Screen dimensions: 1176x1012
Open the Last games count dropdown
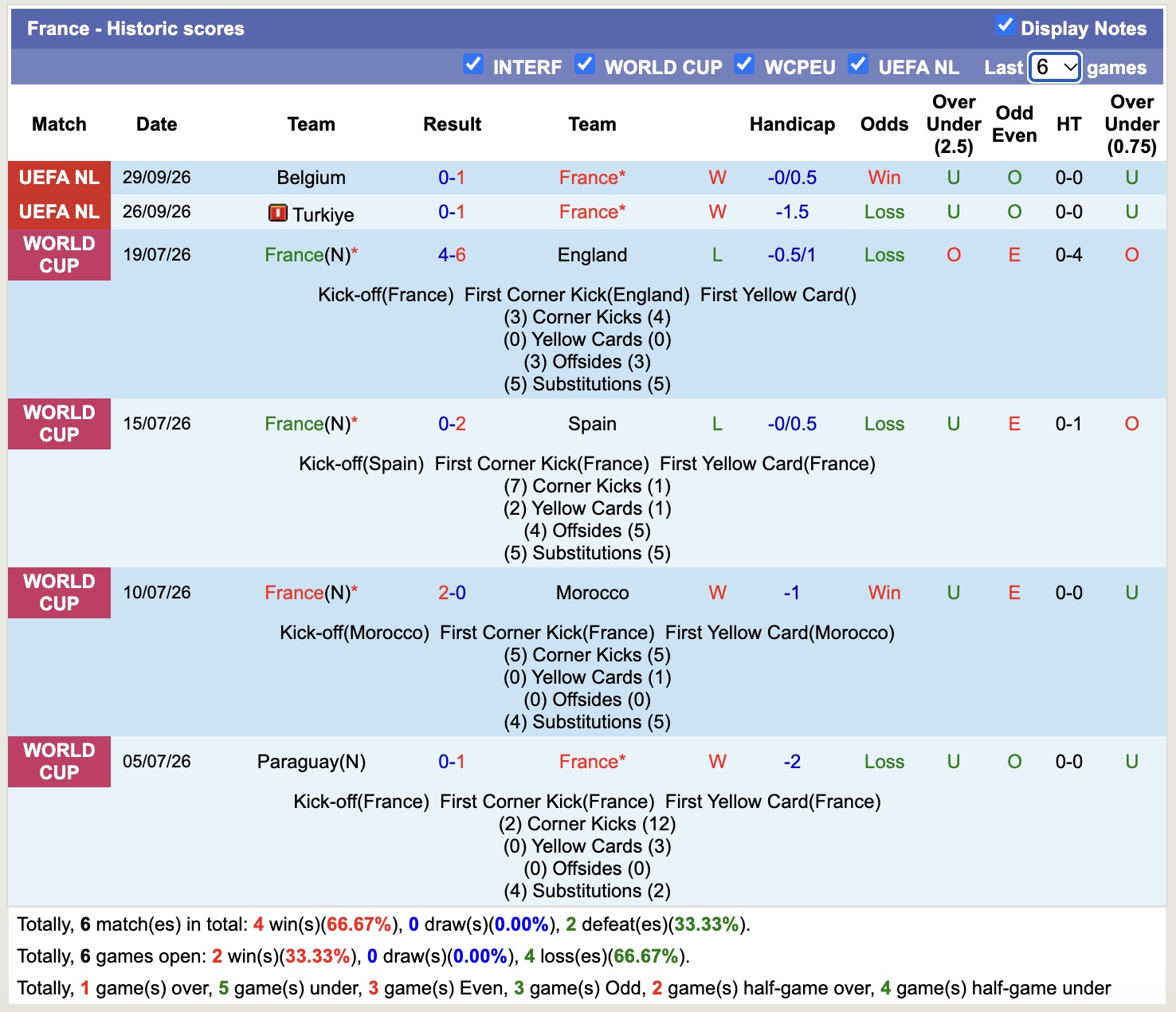pyautogui.click(x=1055, y=67)
